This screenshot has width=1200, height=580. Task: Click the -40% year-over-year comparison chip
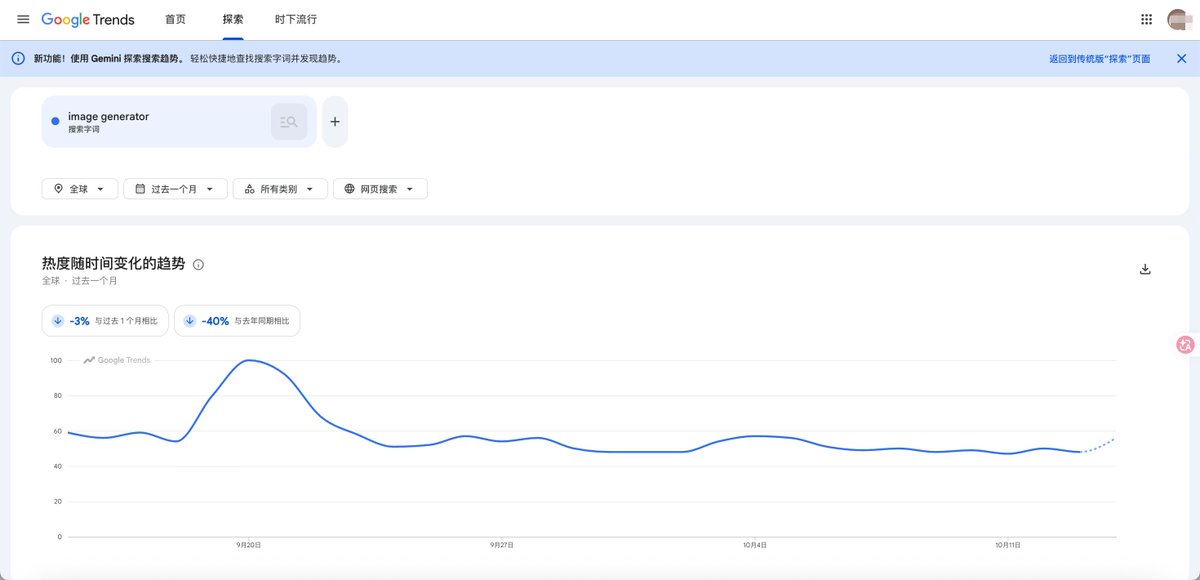point(237,321)
